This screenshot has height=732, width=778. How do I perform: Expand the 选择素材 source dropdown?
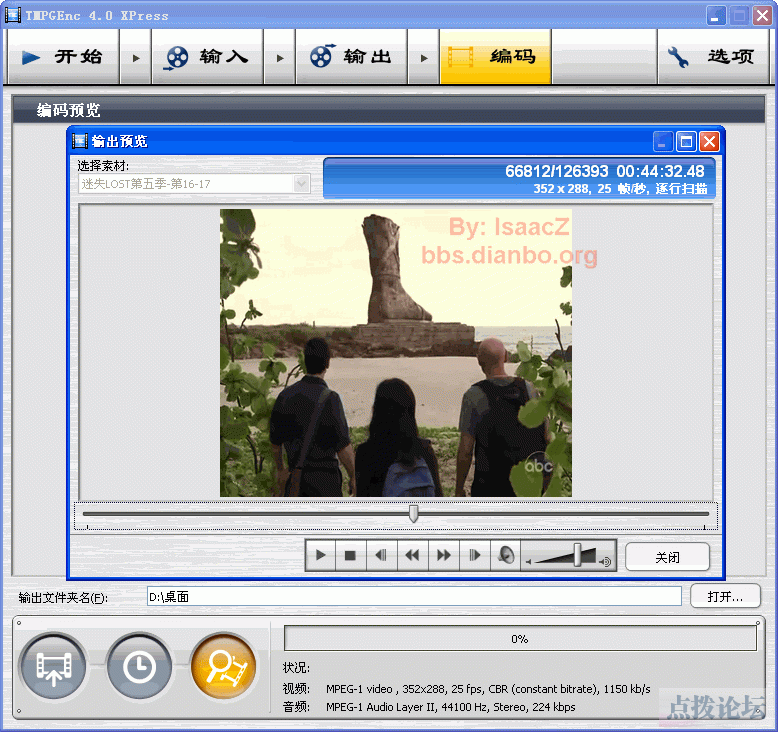click(x=301, y=184)
